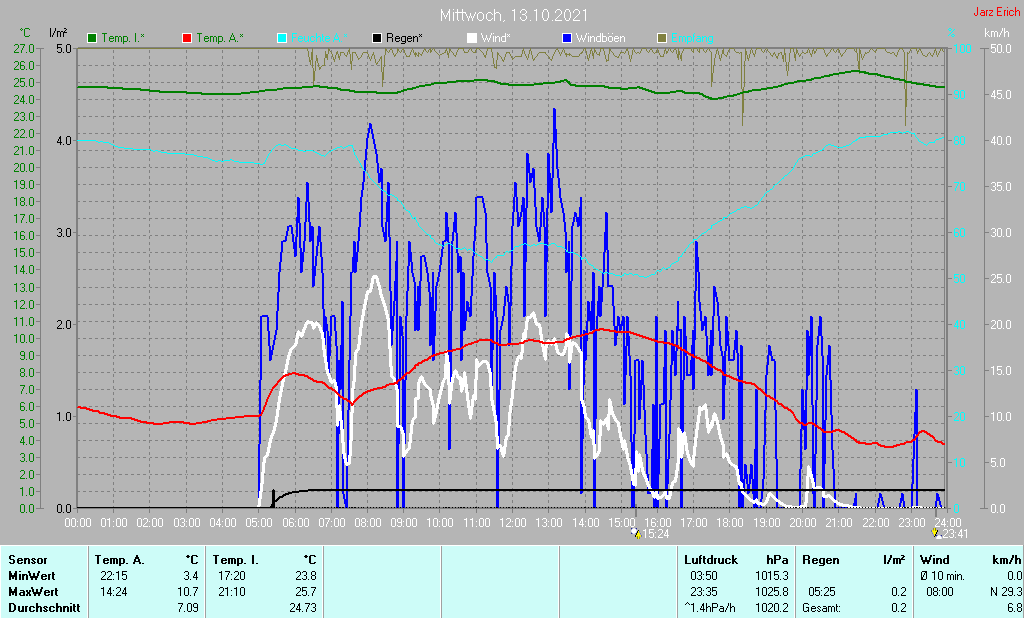Click the marker icon at 23:41
This screenshot has width=1024, height=618.
(936, 534)
